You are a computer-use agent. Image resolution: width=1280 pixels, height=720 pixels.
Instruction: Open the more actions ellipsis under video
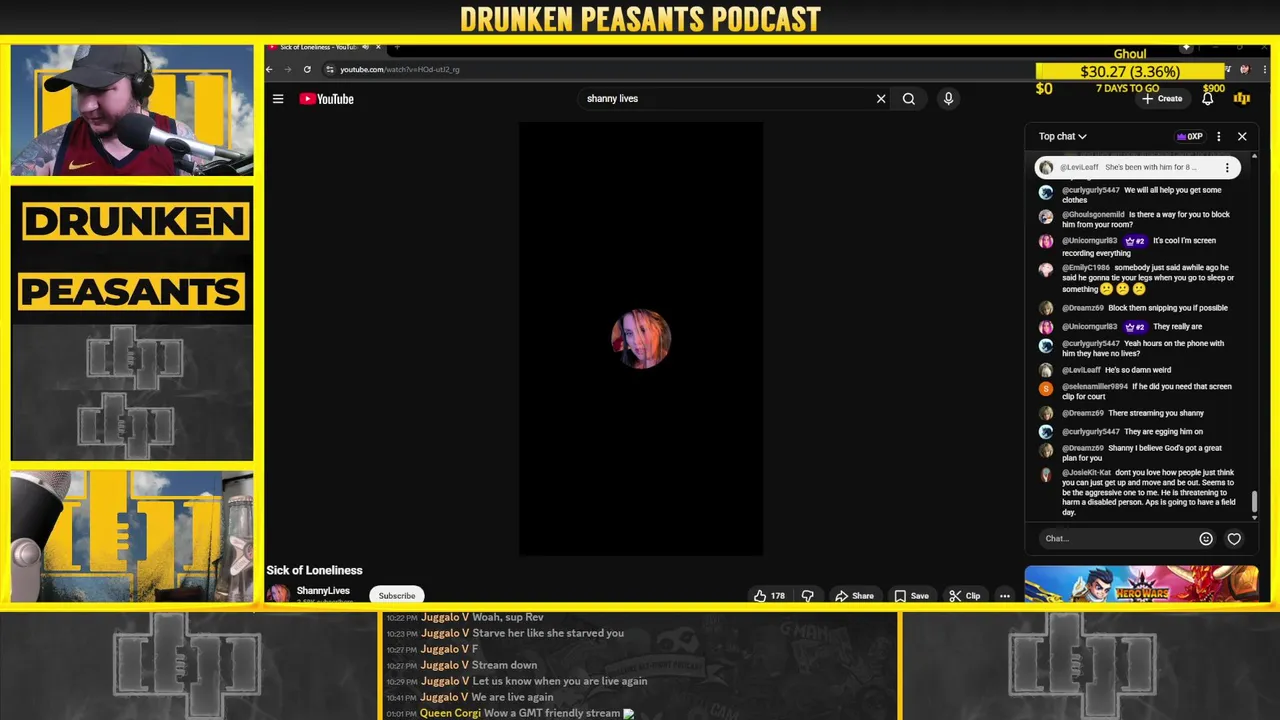tap(1004, 596)
